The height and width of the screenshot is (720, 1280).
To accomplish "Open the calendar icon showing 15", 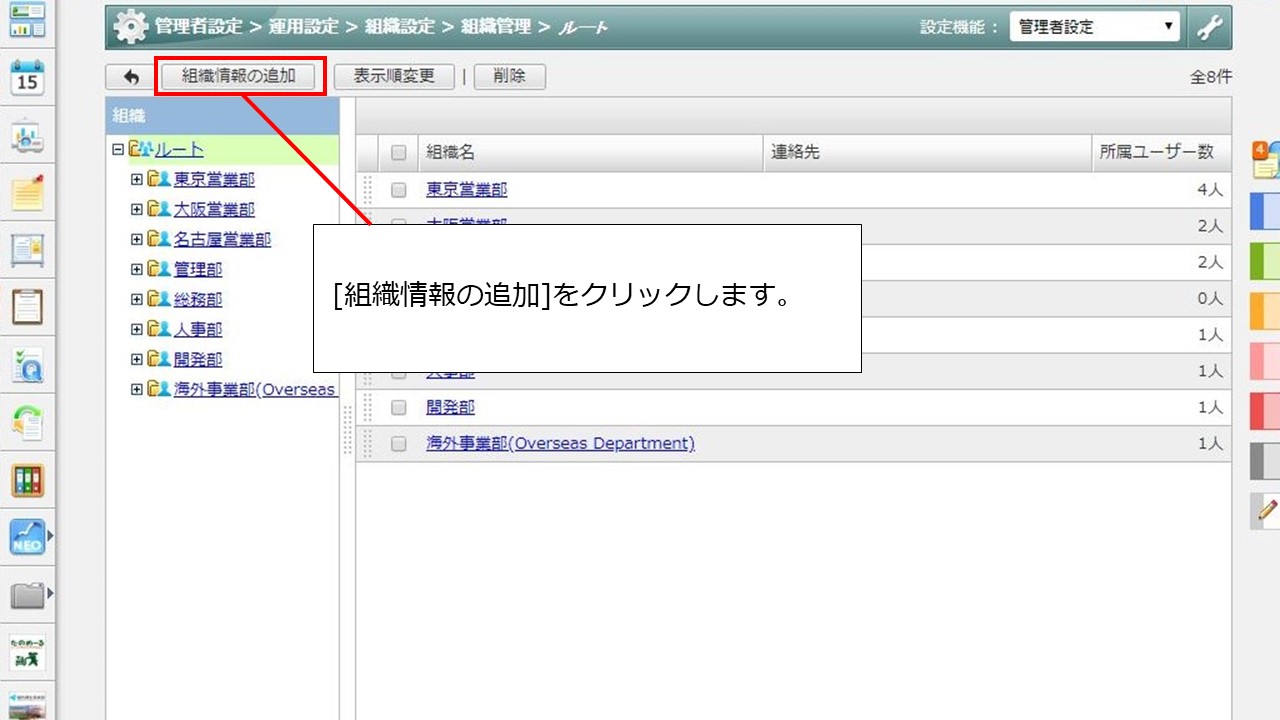I will tap(27, 76).
